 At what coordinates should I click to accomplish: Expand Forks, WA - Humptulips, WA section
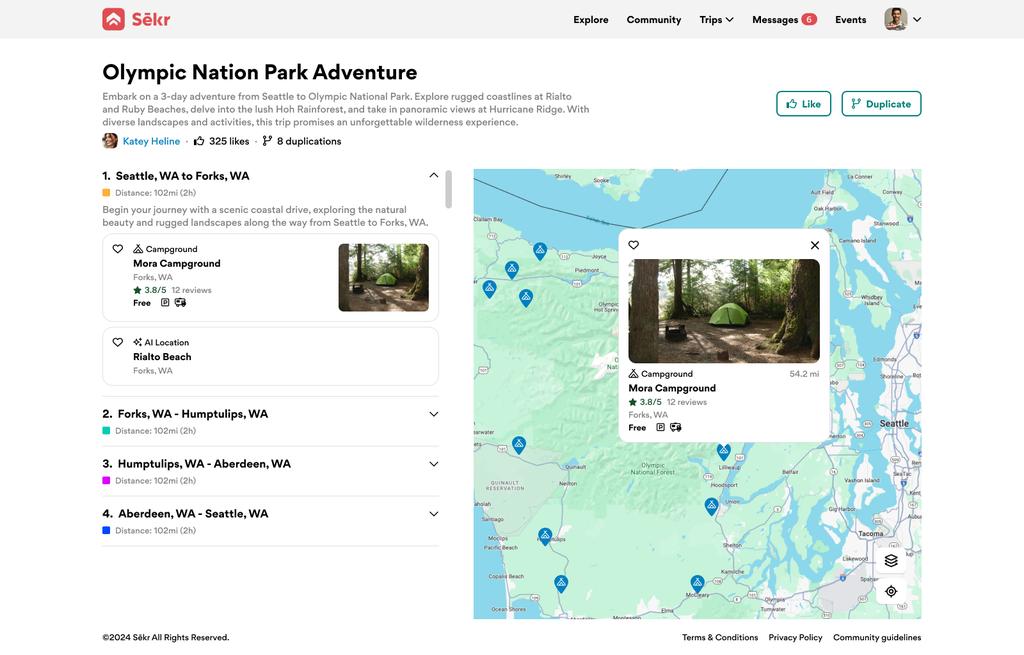coord(434,414)
